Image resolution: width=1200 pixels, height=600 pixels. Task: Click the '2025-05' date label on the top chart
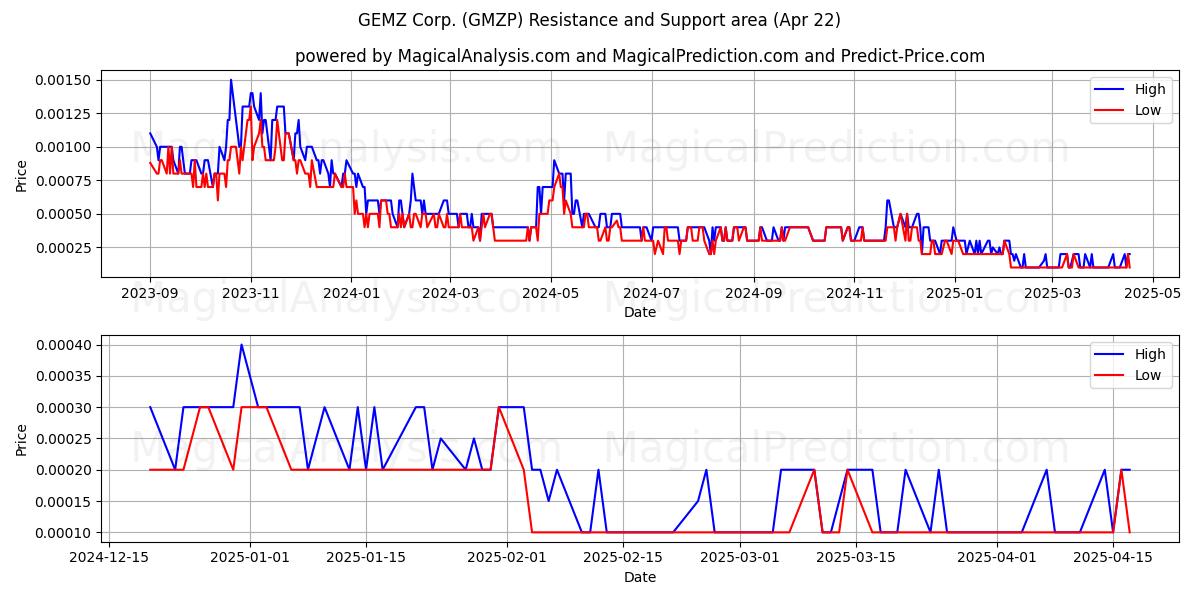tap(1152, 293)
